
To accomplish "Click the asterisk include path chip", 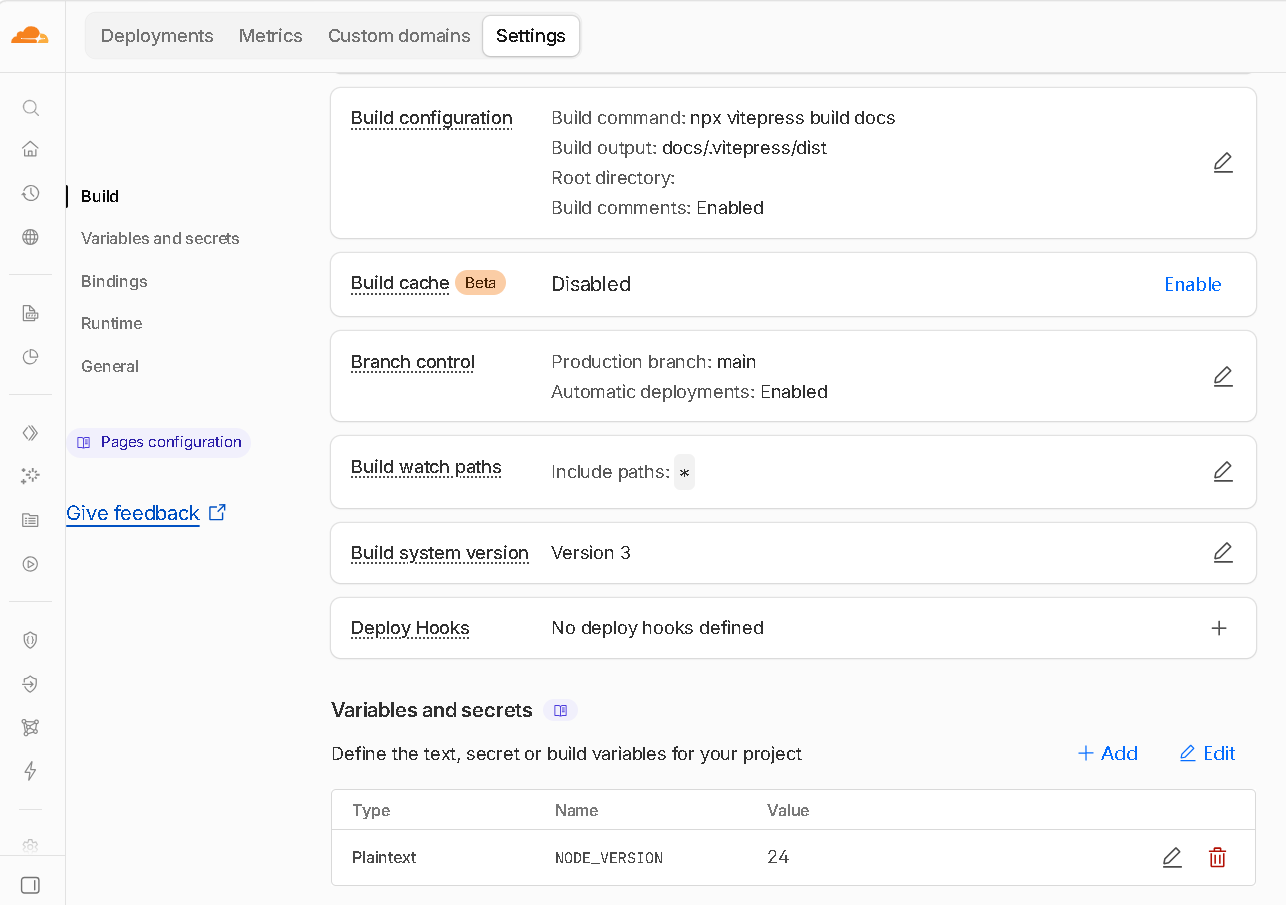I will click(x=684, y=472).
